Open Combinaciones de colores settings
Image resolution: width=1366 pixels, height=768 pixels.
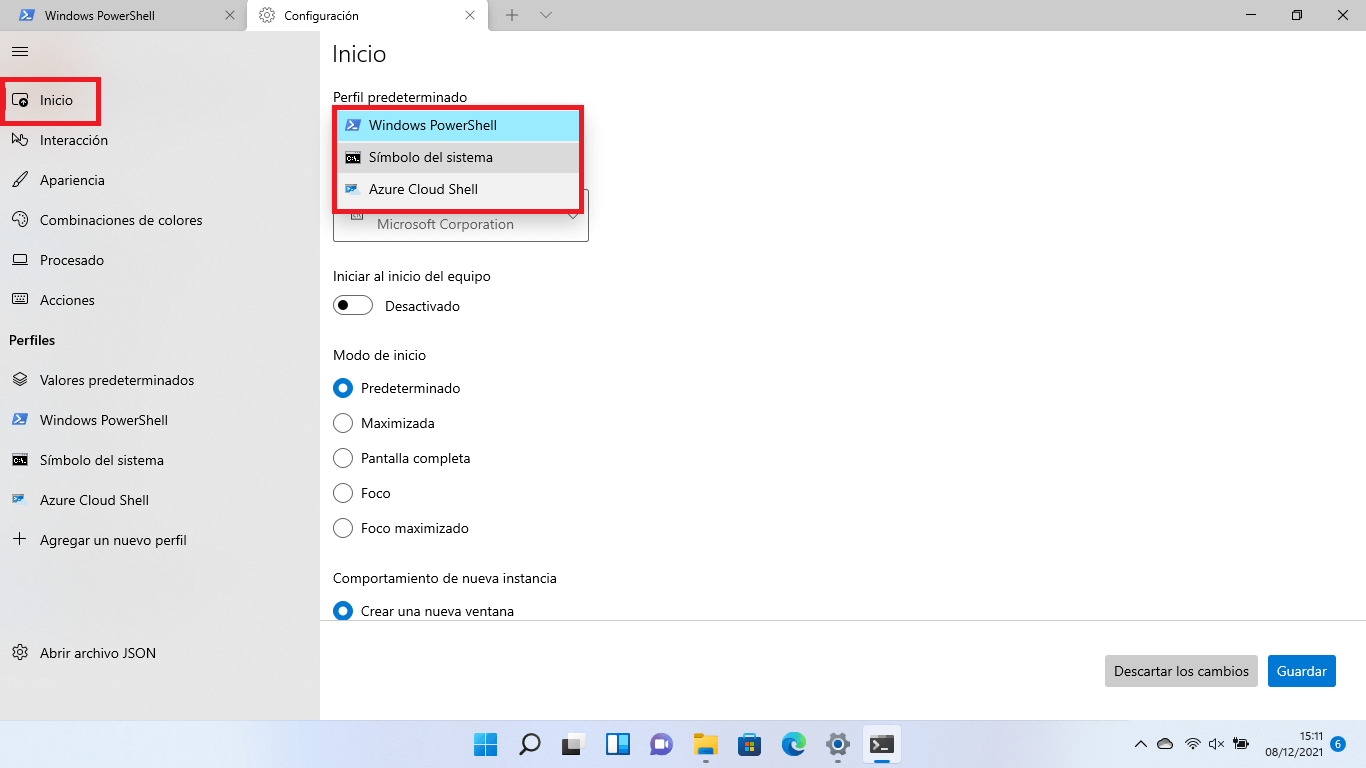(160, 220)
